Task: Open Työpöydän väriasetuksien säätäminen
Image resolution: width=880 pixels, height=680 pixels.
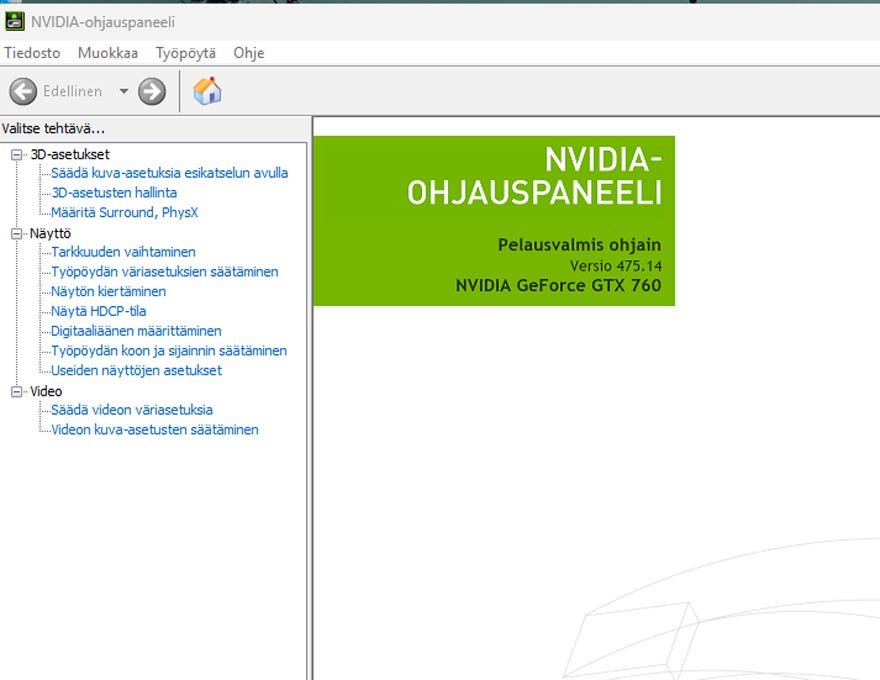Action: pyautogui.click(x=164, y=272)
